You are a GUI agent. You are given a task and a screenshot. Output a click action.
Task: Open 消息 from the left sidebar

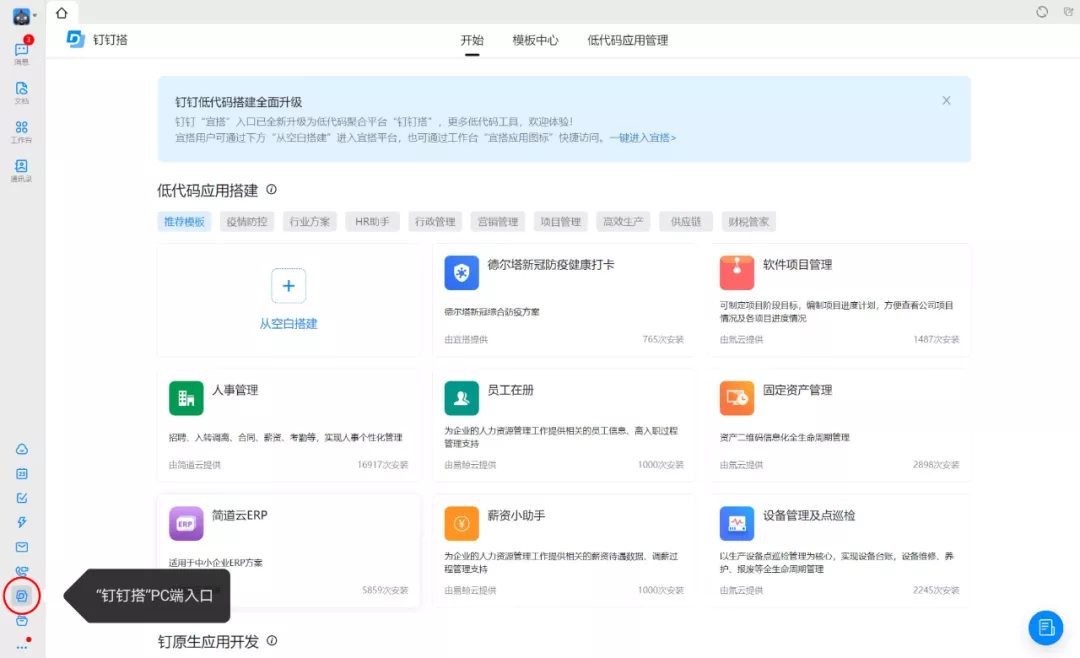coord(22,50)
